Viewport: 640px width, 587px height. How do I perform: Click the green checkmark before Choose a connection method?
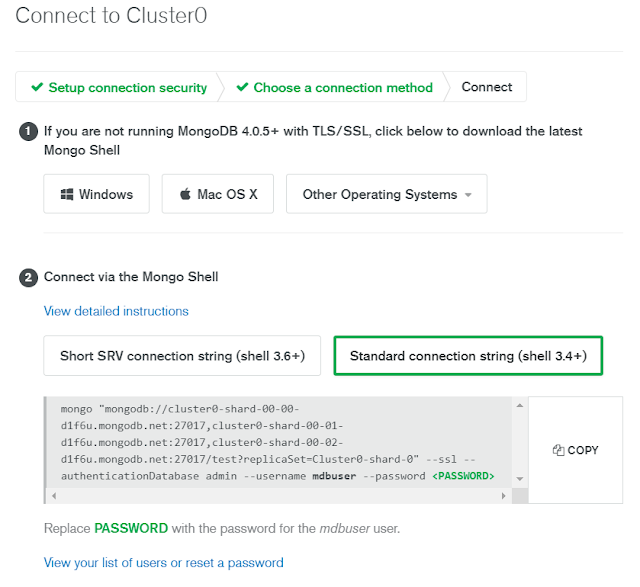click(242, 88)
